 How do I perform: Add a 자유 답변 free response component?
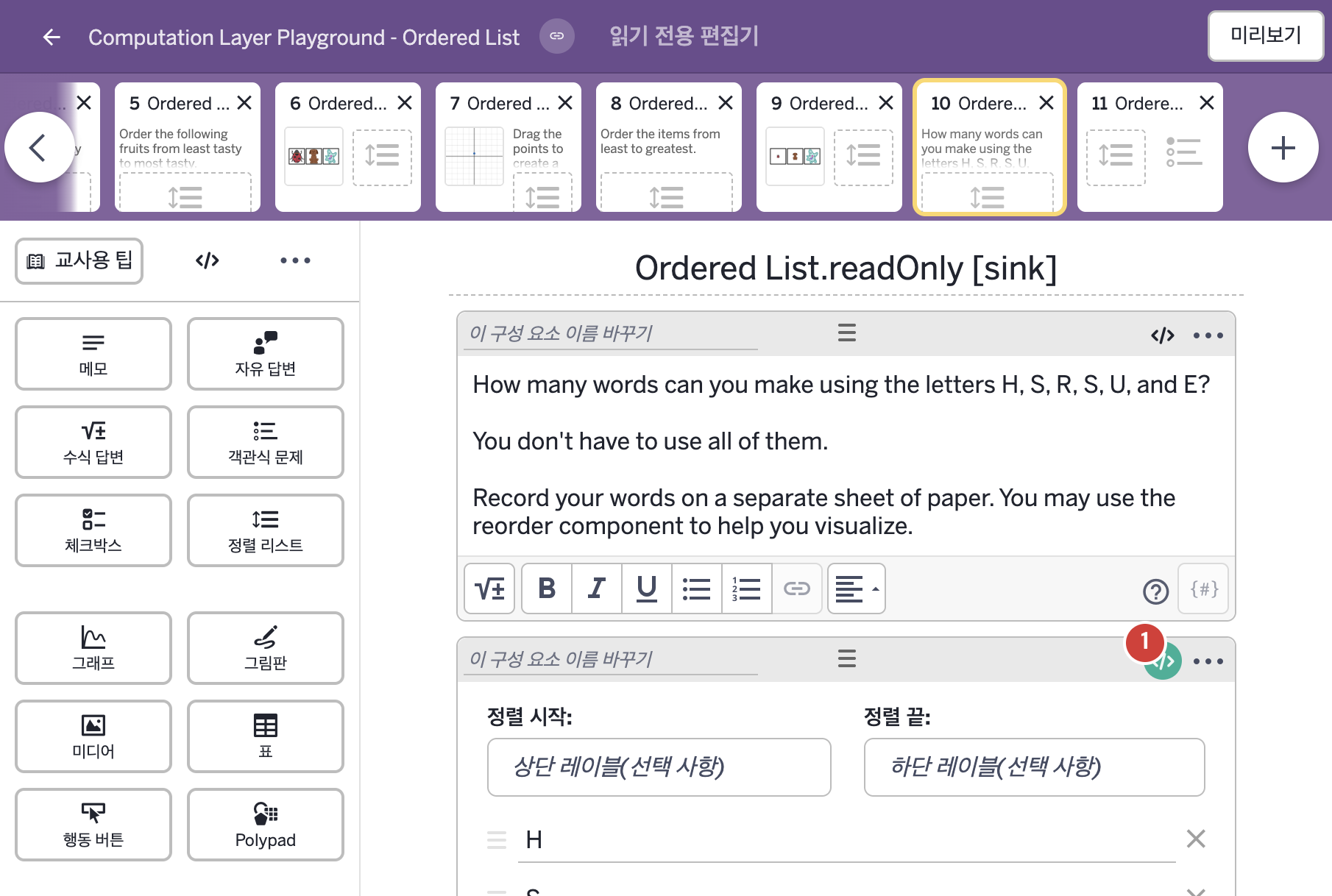tap(266, 354)
